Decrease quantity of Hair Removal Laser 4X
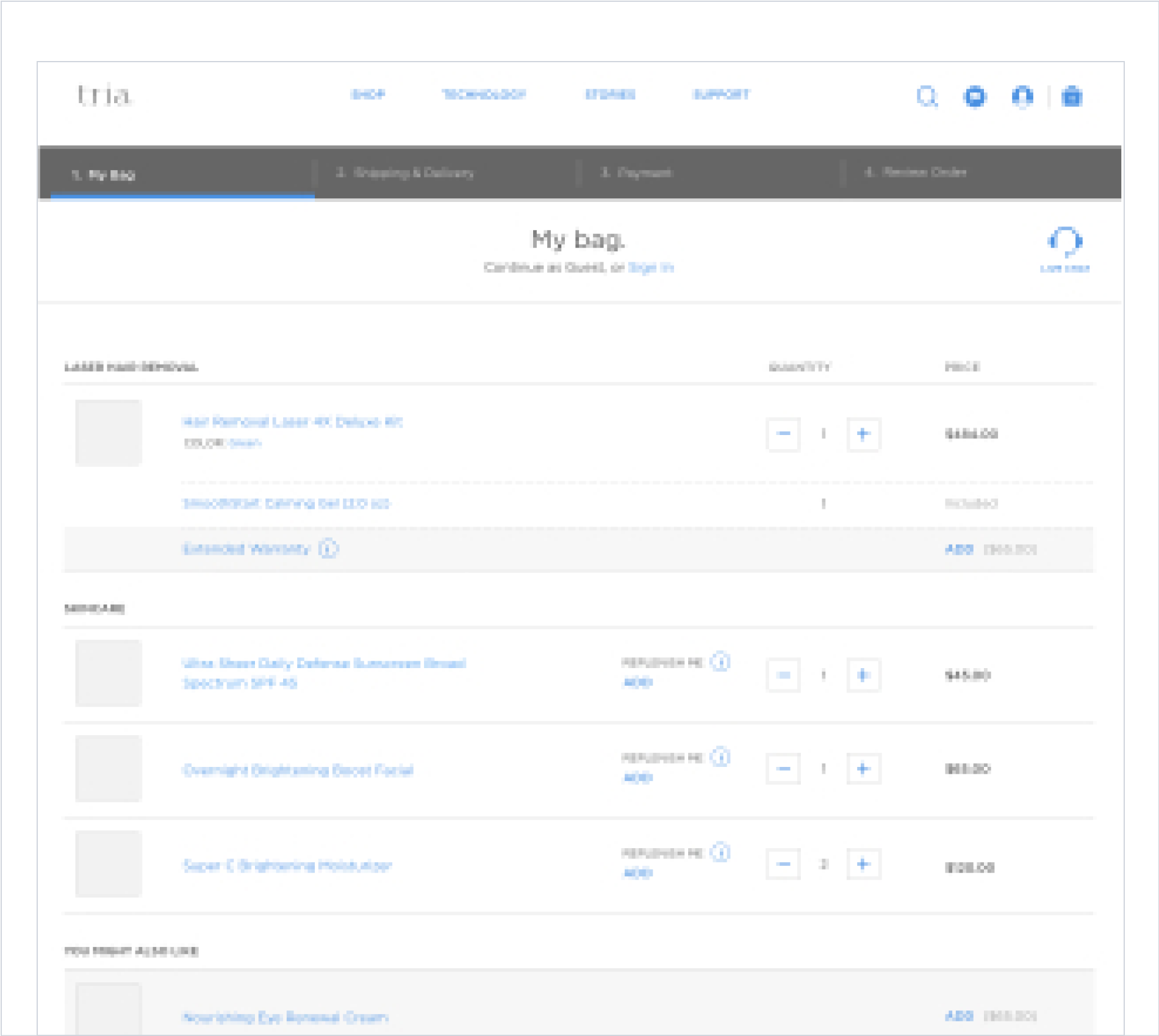The height and width of the screenshot is (1036, 1159). (783, 434)
